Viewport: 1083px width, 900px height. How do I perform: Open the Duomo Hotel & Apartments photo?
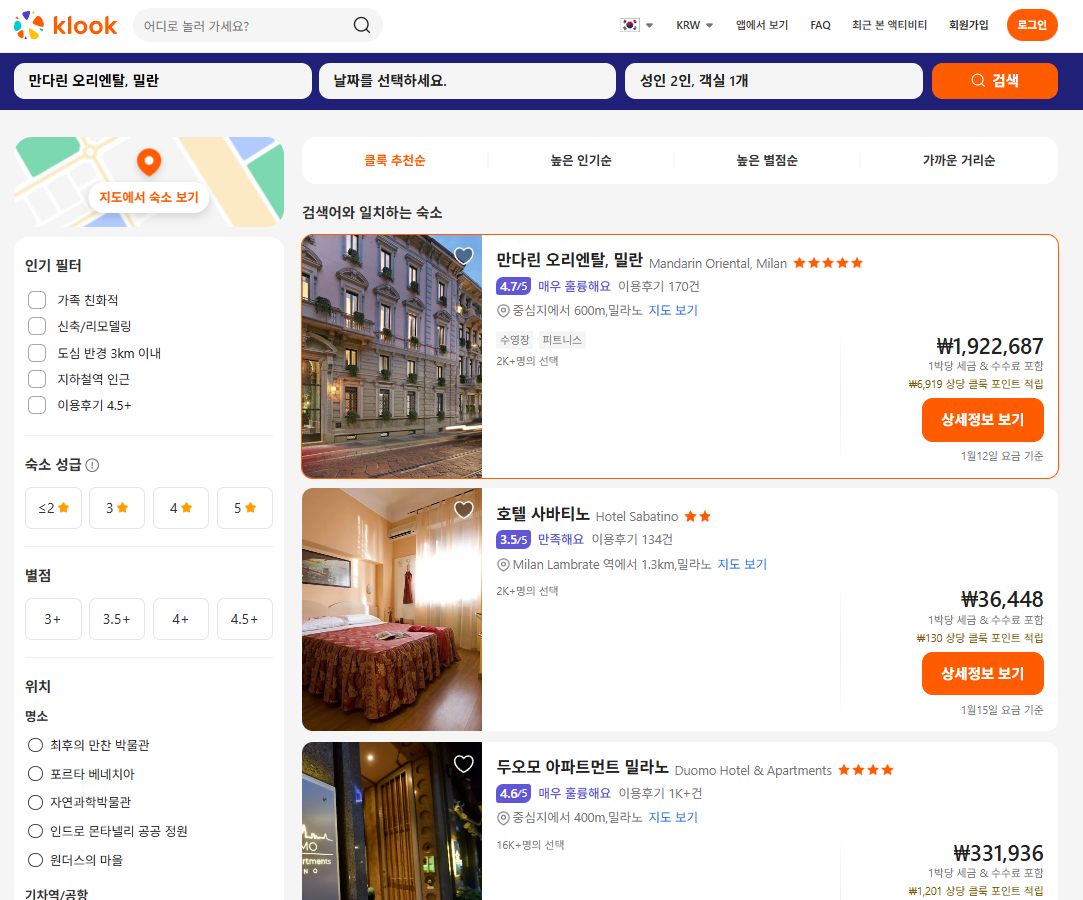[x=392, y=821]
